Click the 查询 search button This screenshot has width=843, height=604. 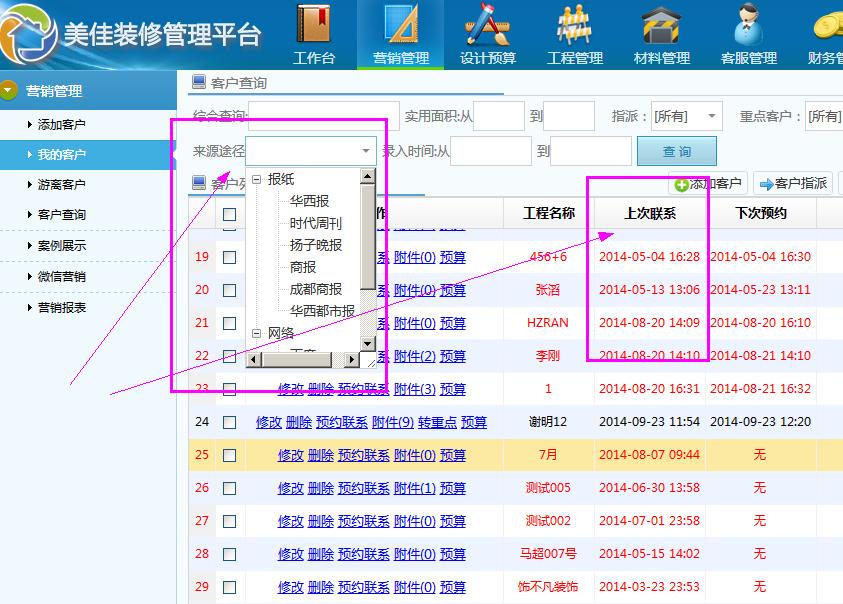point(676,151)
